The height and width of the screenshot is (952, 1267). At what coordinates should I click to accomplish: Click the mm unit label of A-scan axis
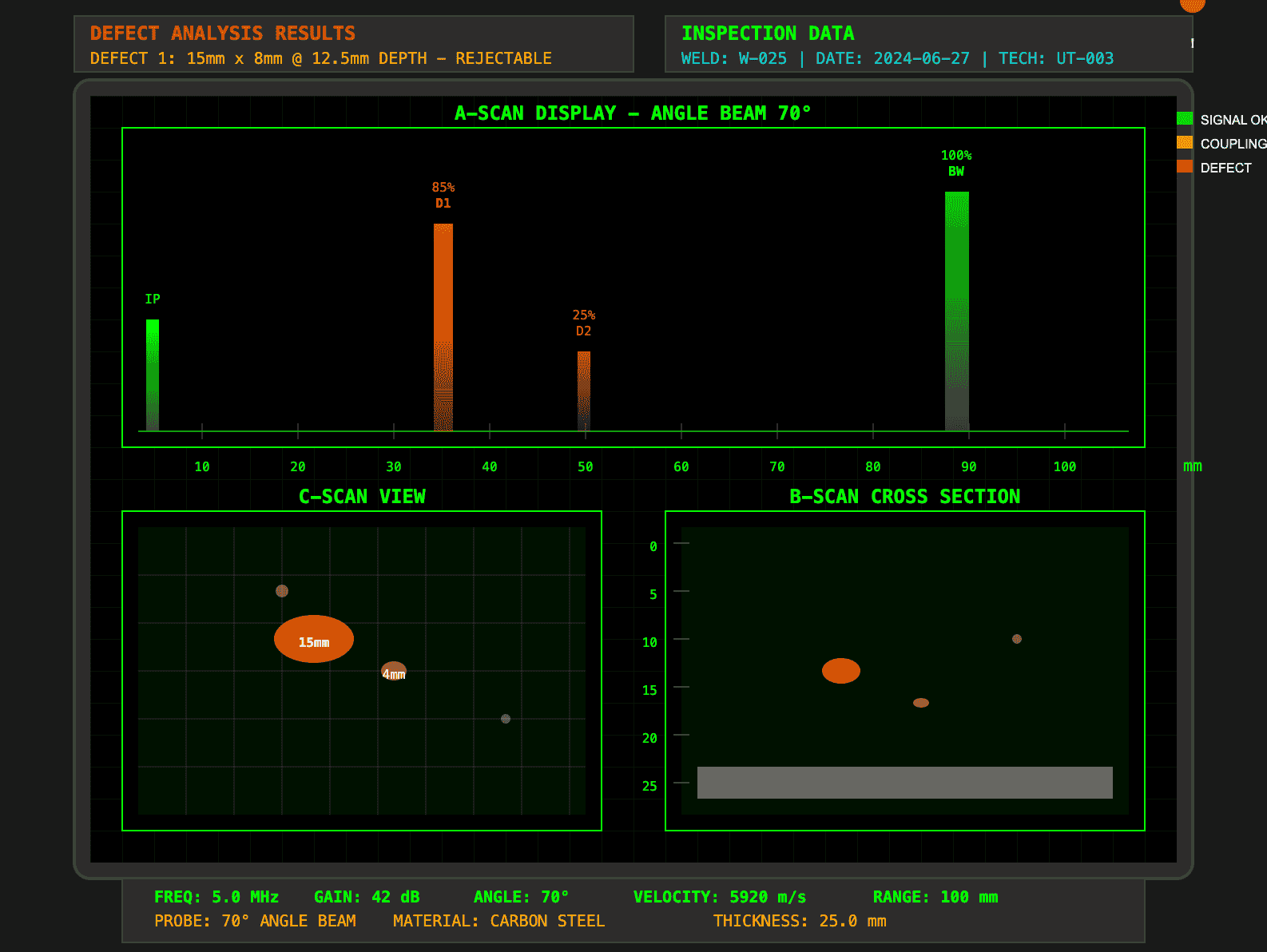point(1193,466)
